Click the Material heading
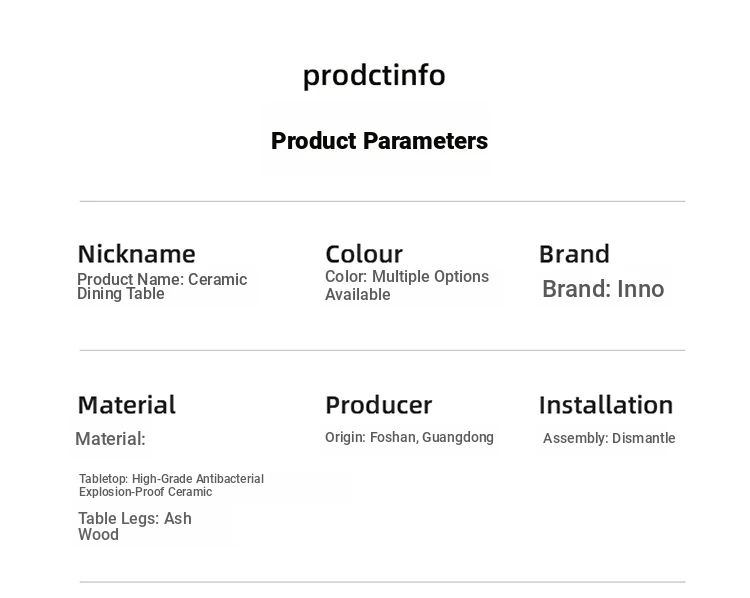The image size is (750, 598). tap(127, 405)
